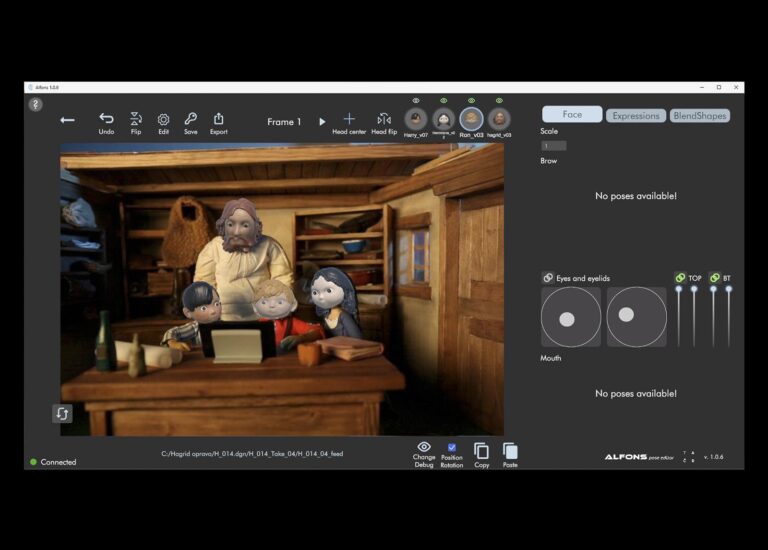The height and width of the screenshot is (550, 768).
Task: Select the Ron_v03 character thumbnail
Action: 471,119
